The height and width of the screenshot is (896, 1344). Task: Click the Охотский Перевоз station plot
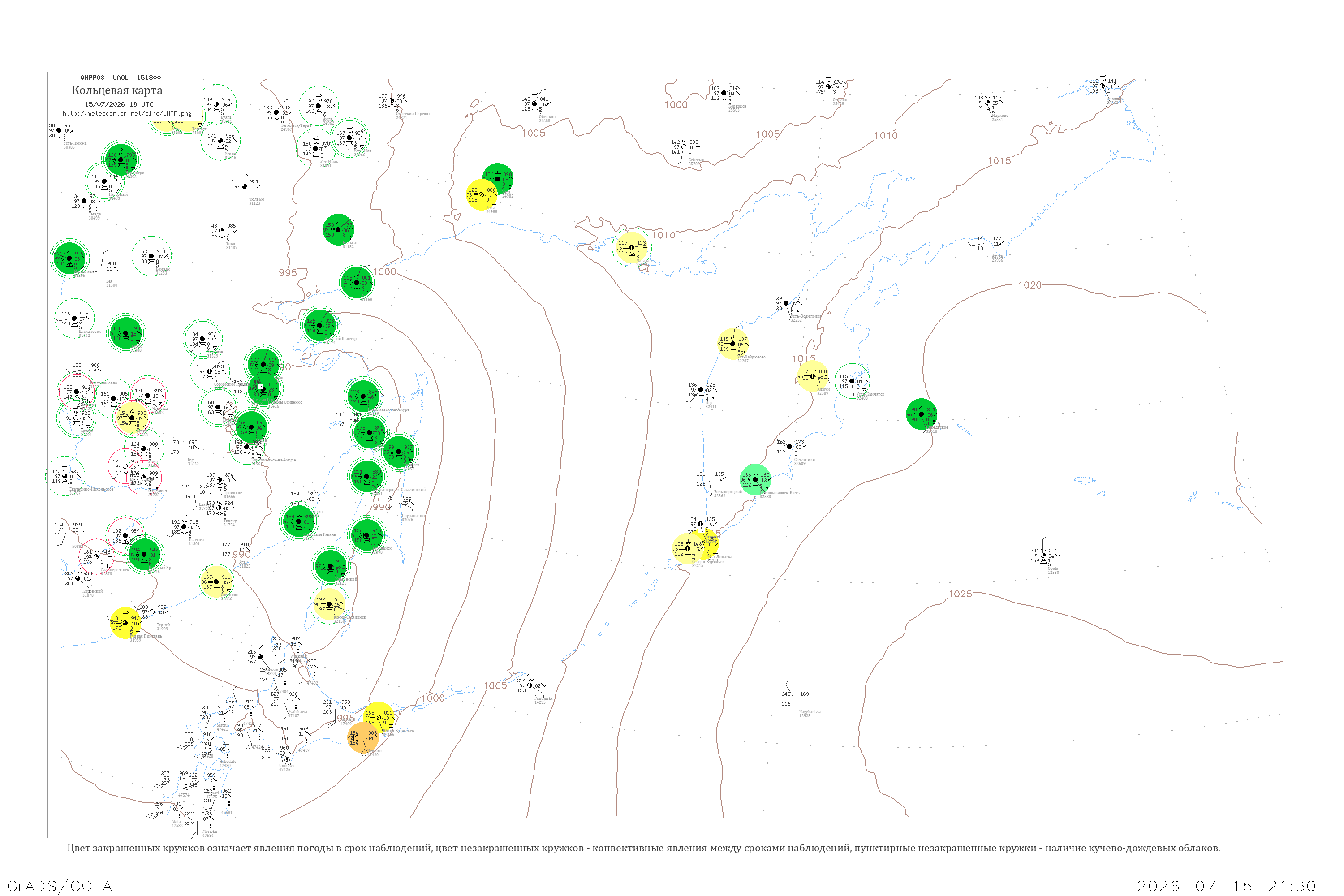tap(392, 101)
